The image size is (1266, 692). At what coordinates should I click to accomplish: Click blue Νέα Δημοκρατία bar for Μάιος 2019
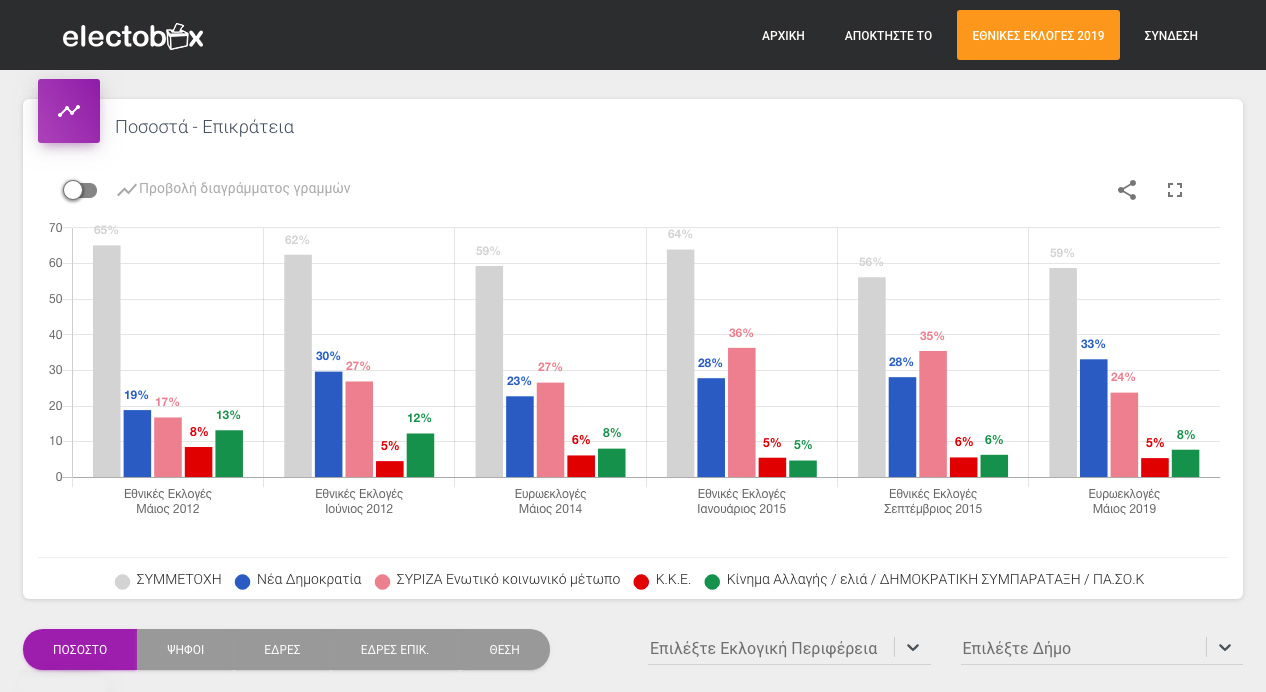point(1094,418)
